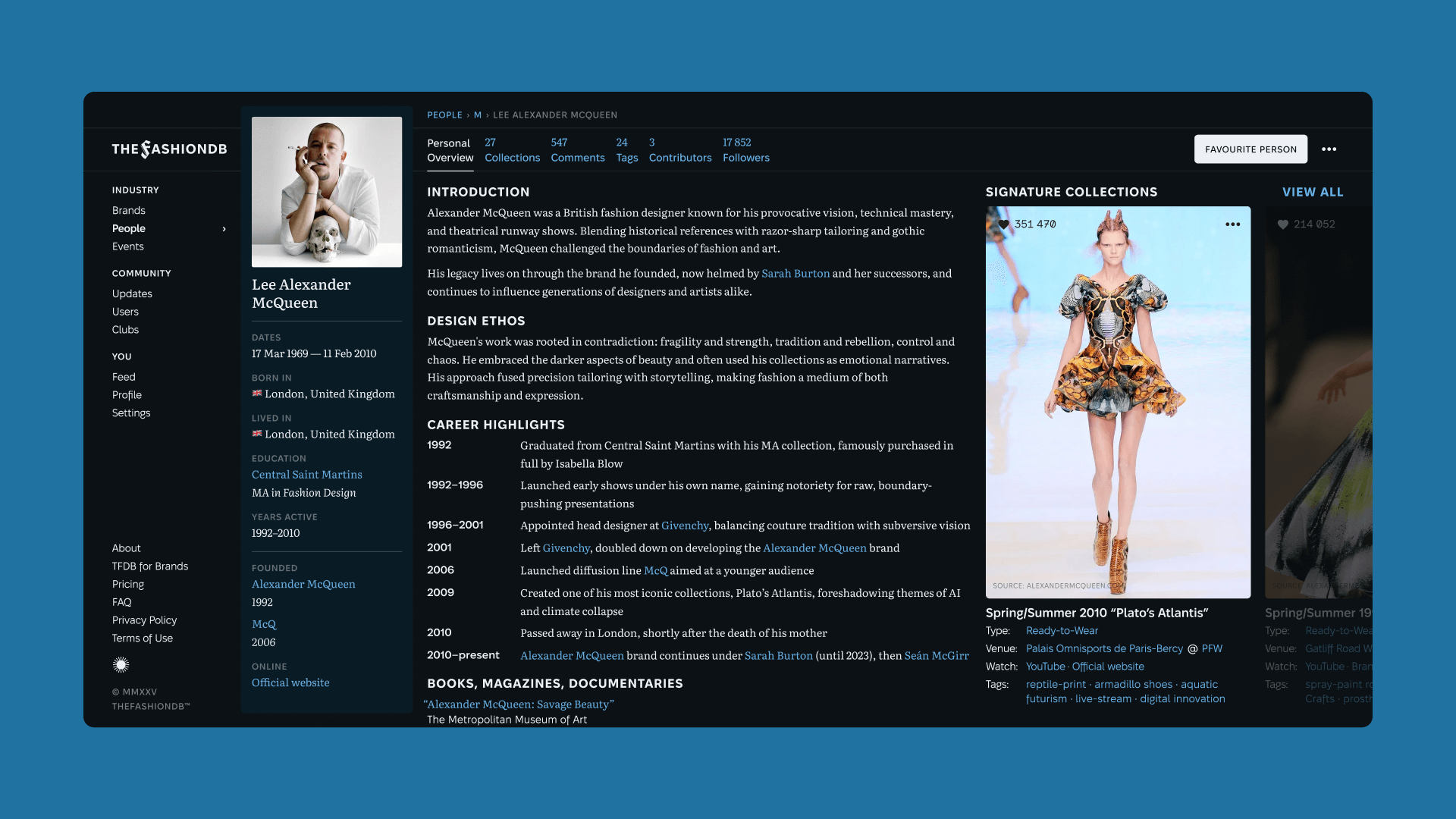Click the Favourite Person button

point(1250,149)
